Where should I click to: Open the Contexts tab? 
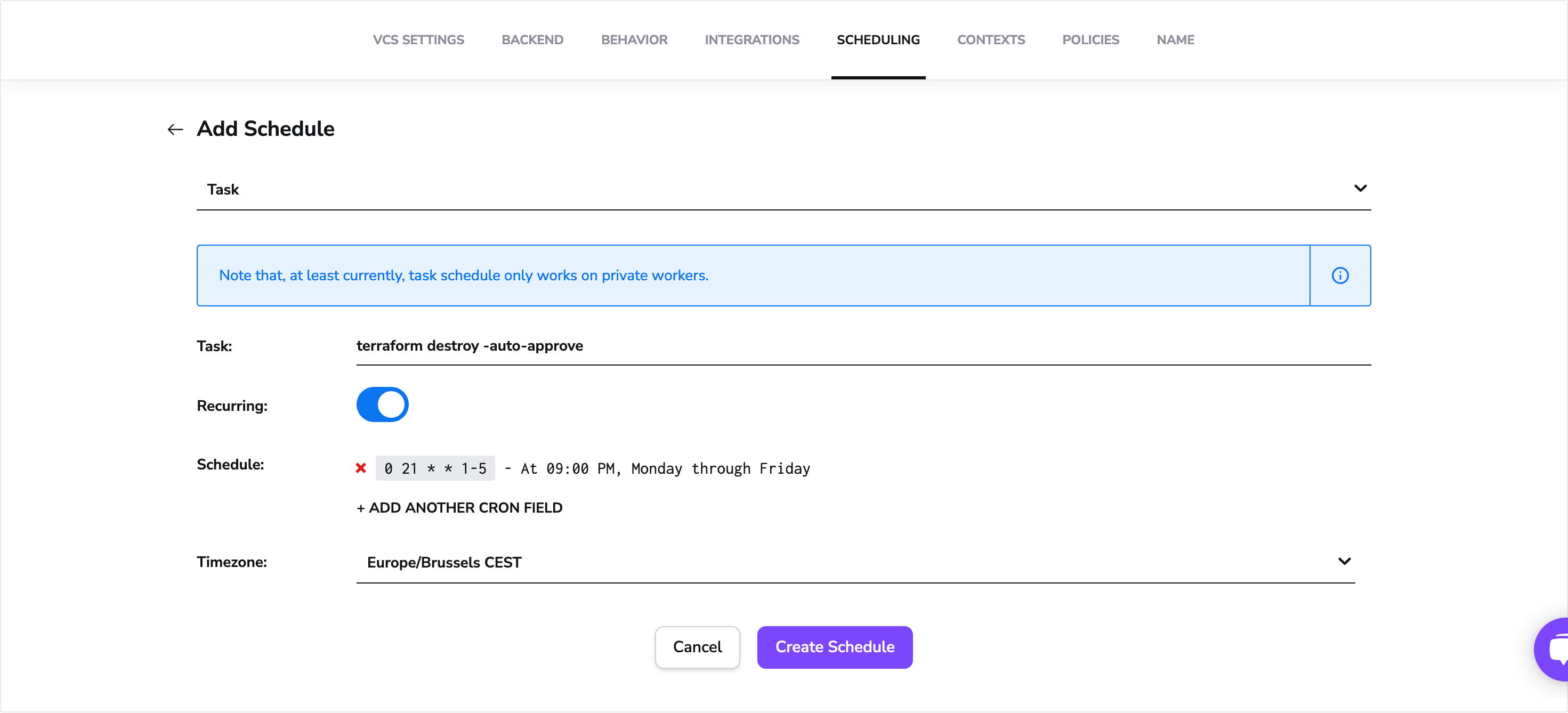coord(990,40)
